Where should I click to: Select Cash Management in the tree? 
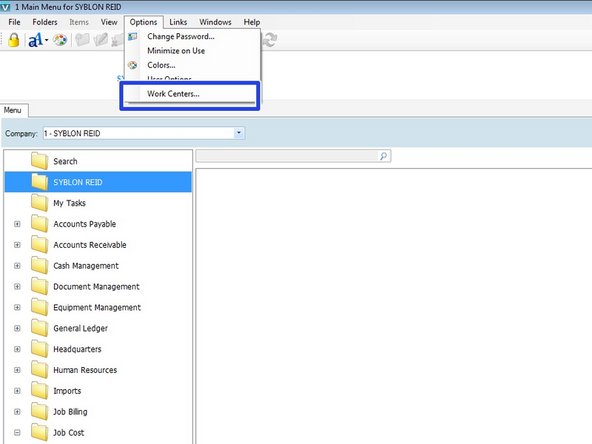[x=86, y=266]
